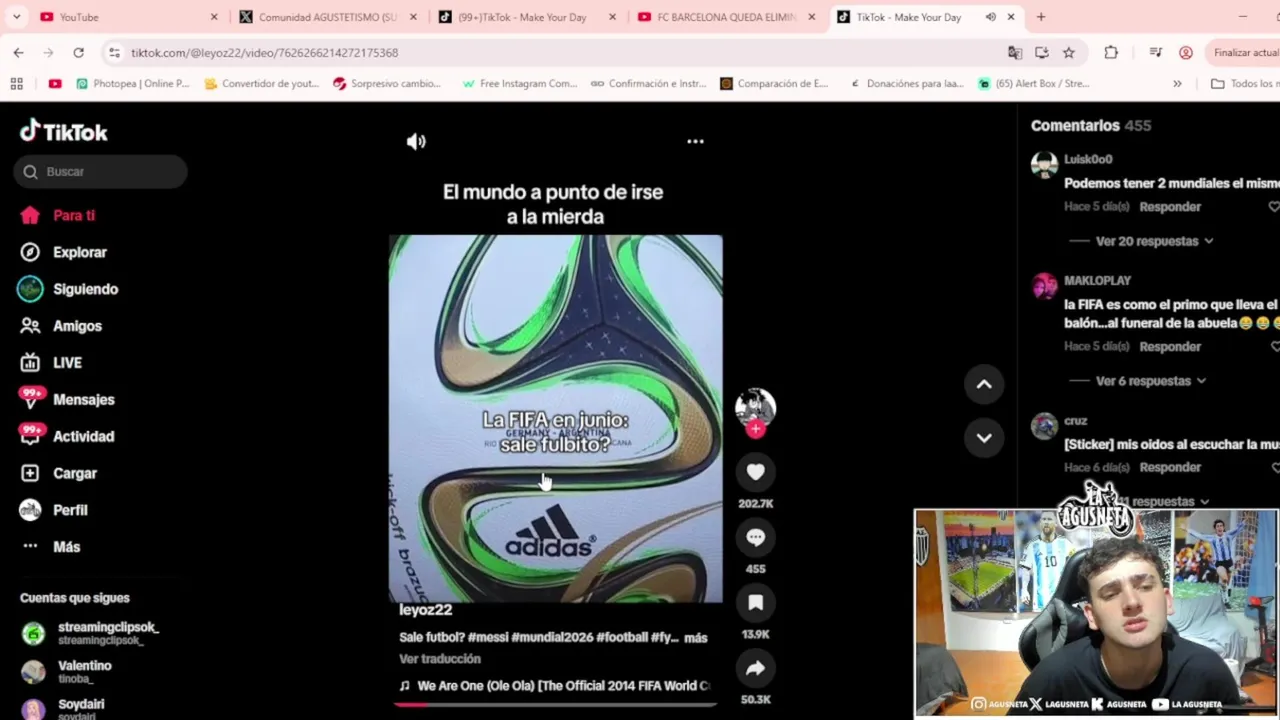
Task: Reply to MAKLOPLAY's comment
Action: 1170,347
